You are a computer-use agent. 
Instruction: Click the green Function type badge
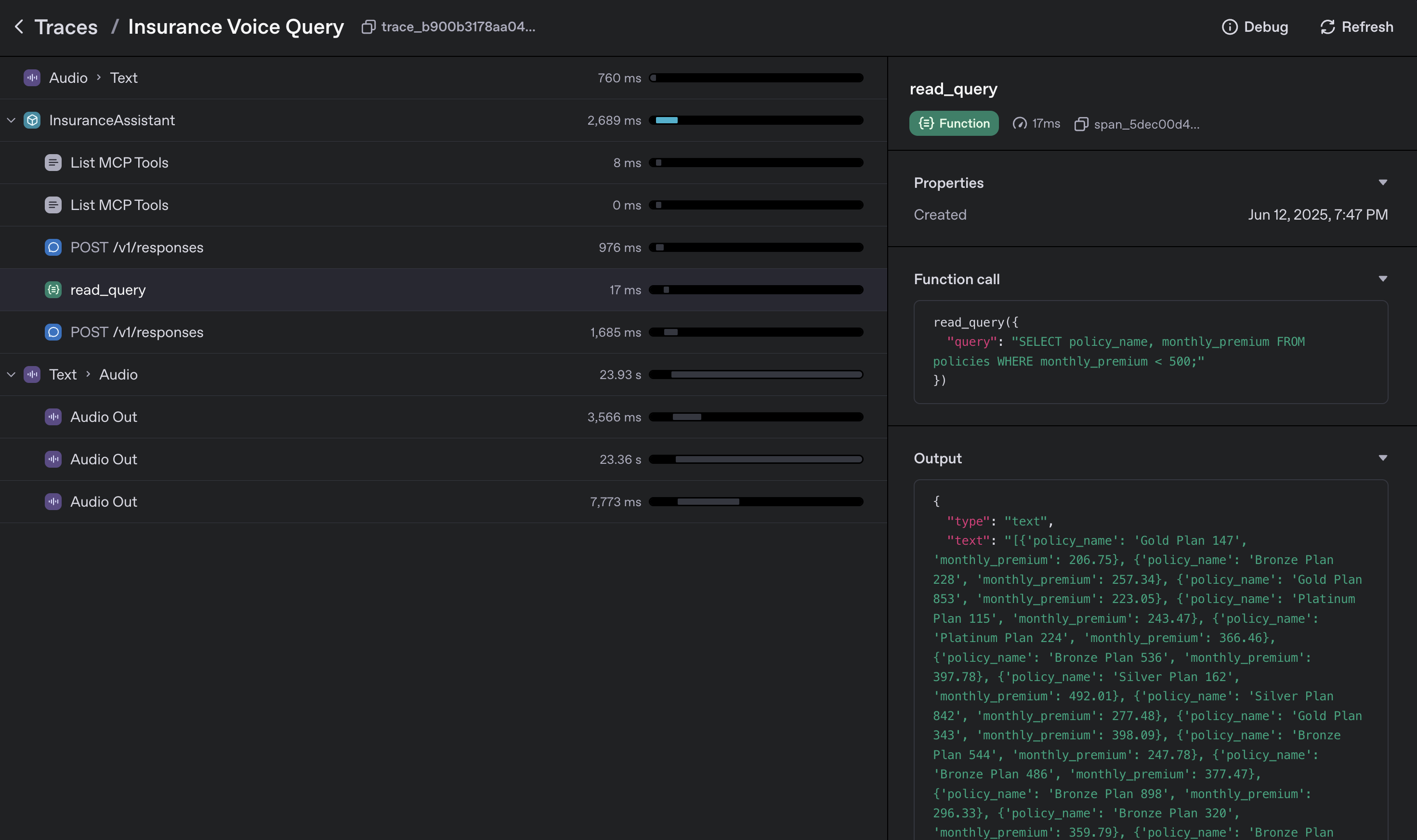tap(954, 123)
